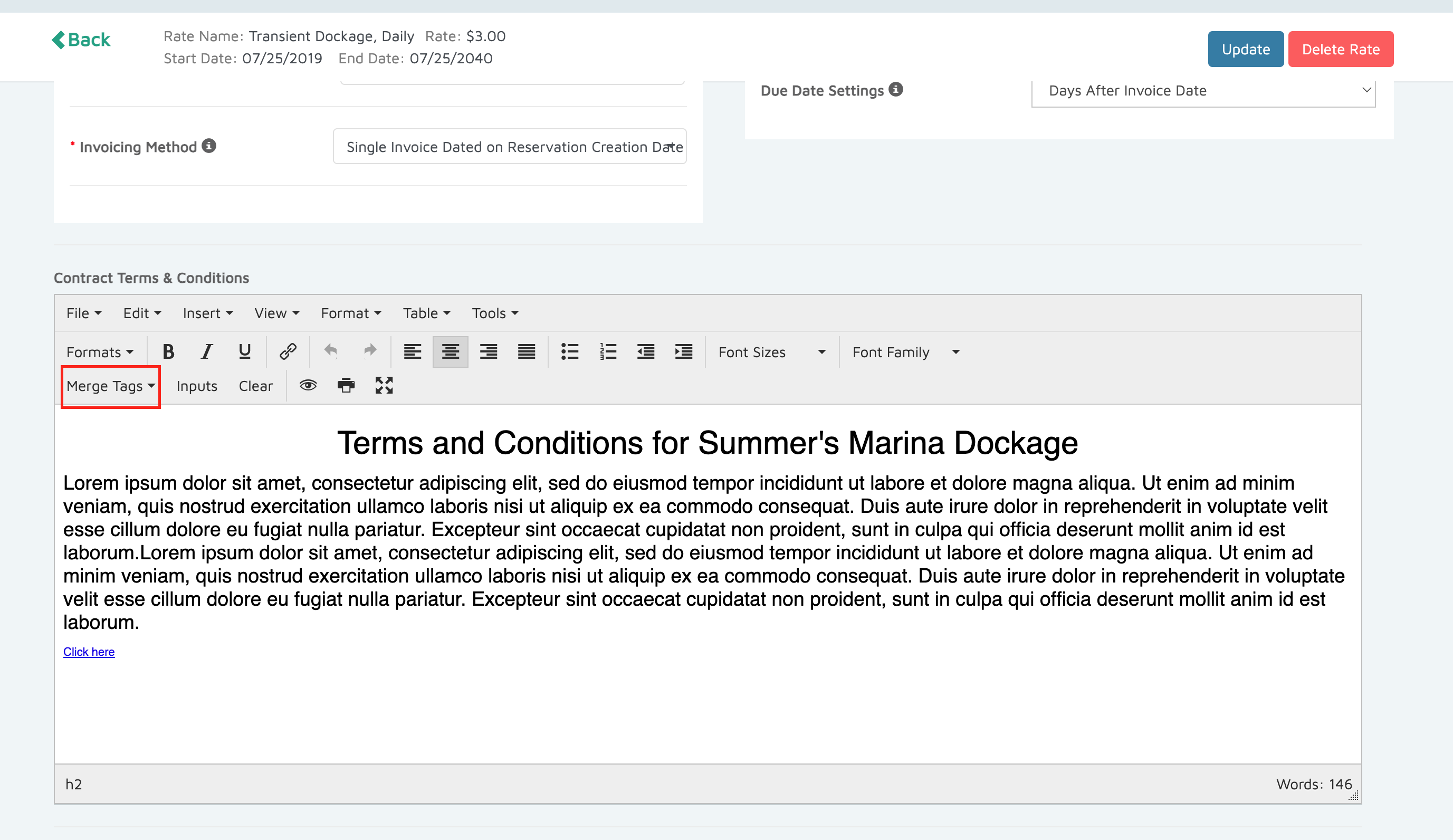1453x840 pixels.
Task: Apply italic text formatting
Action: pos(206,352)
